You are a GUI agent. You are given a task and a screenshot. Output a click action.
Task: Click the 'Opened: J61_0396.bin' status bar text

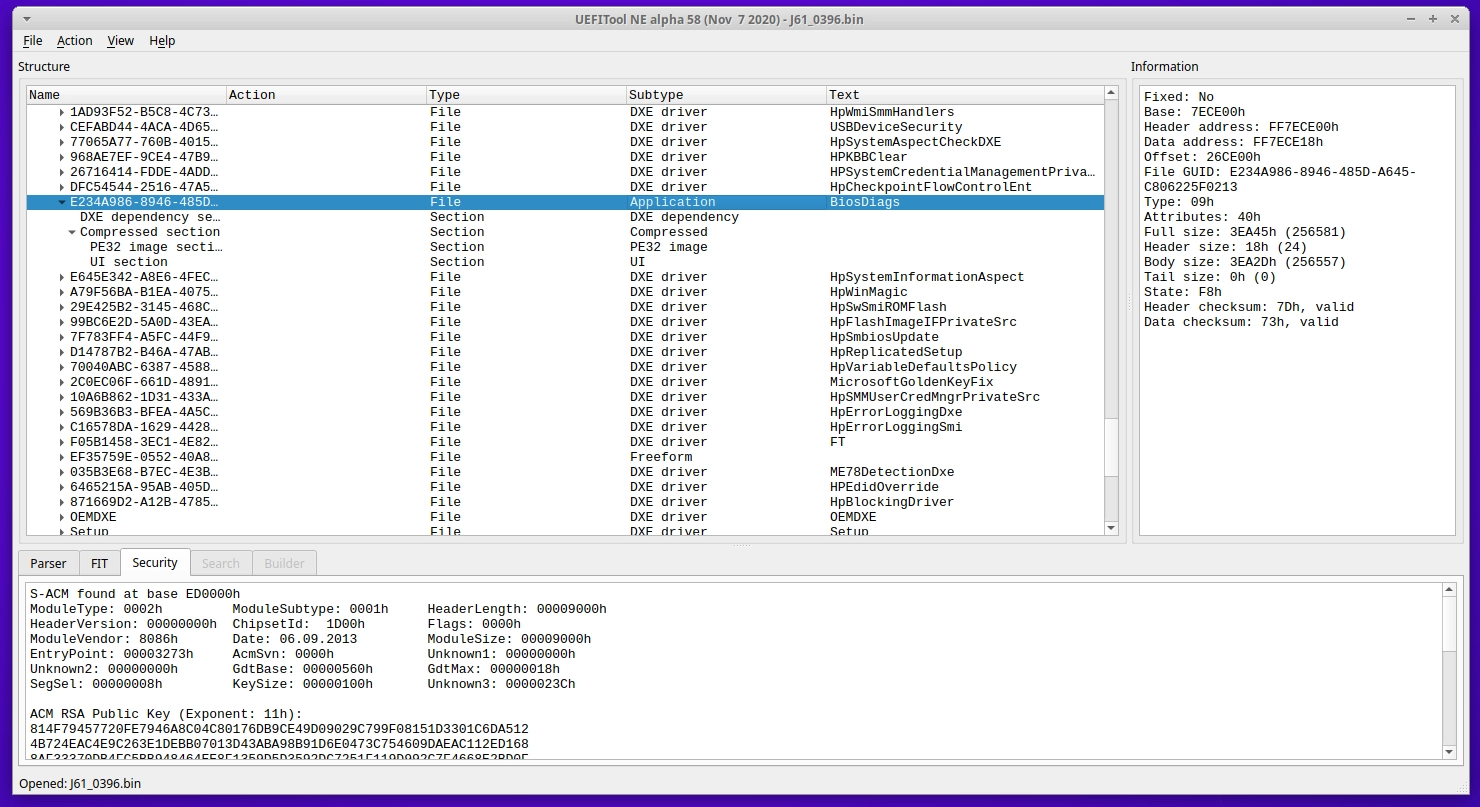(x=80, y=783)
